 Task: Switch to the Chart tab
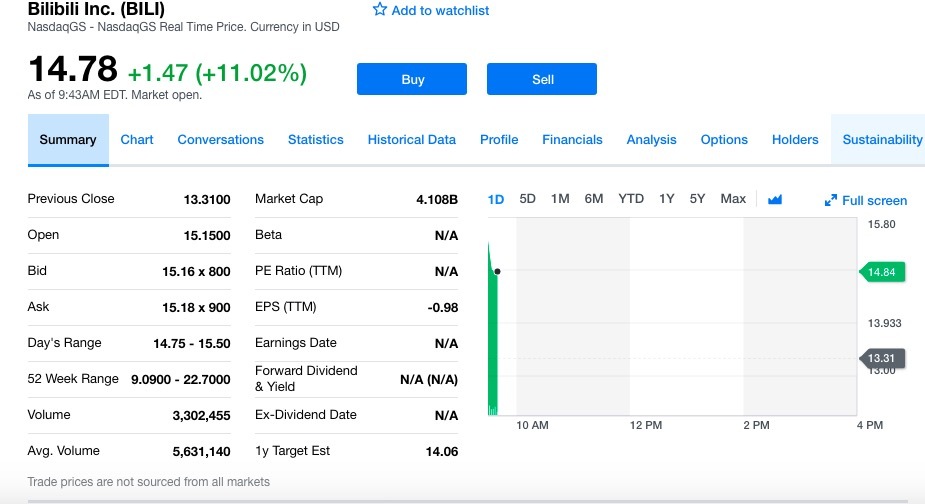click(x=137, y=140)
